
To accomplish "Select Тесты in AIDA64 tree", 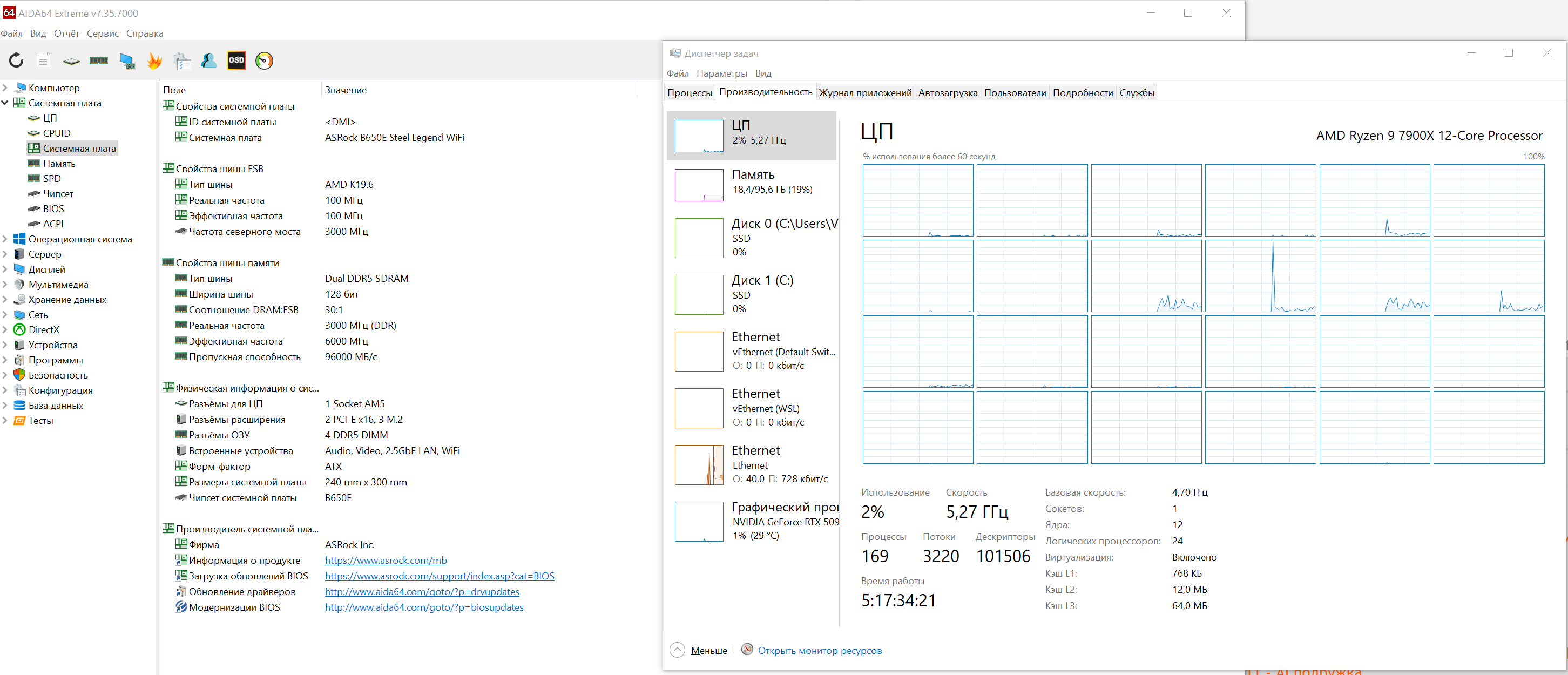I will pos(40,421).
